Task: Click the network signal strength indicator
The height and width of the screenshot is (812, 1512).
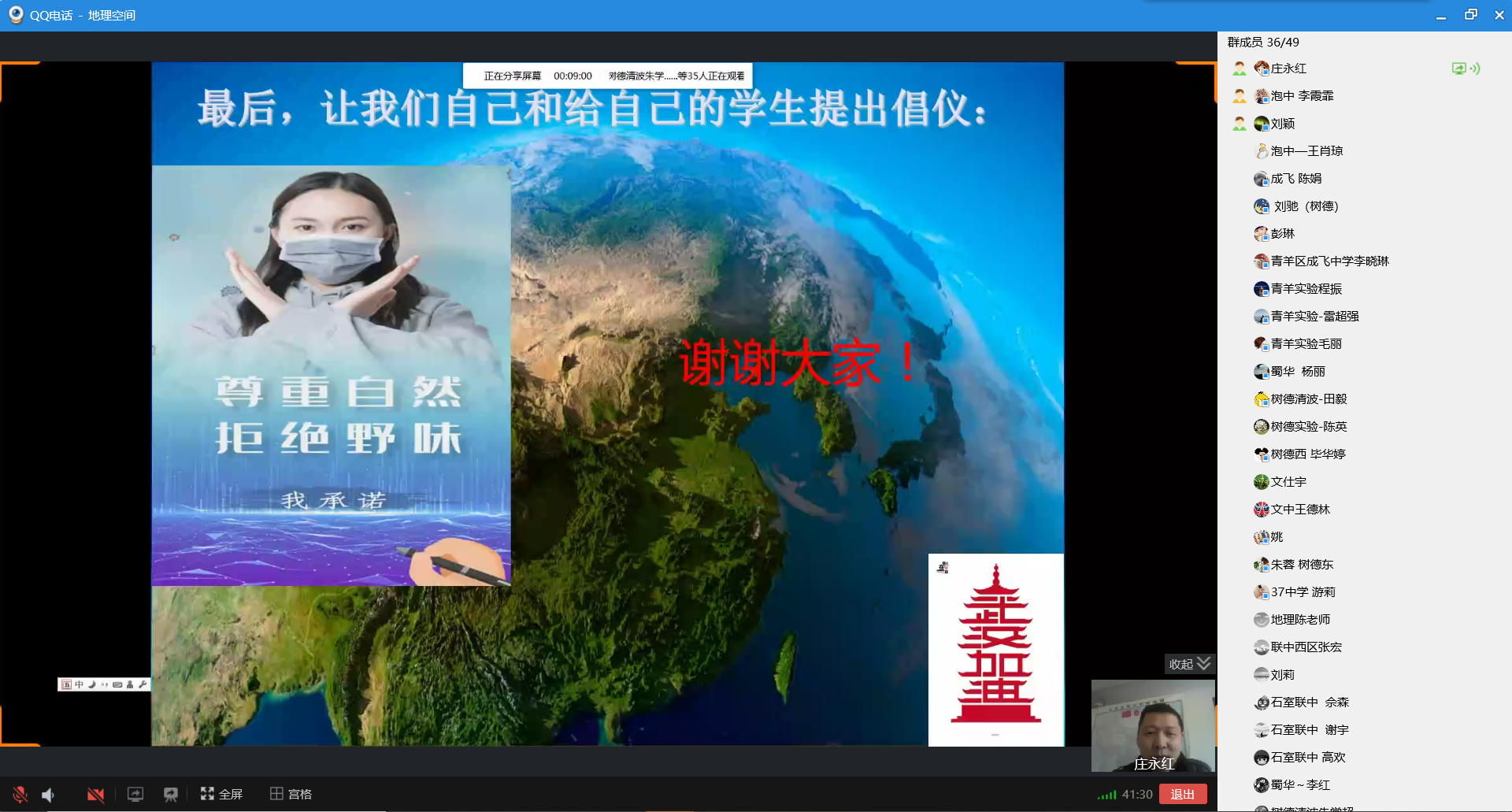Action: pyautogui.click(x=1106, y=795)
